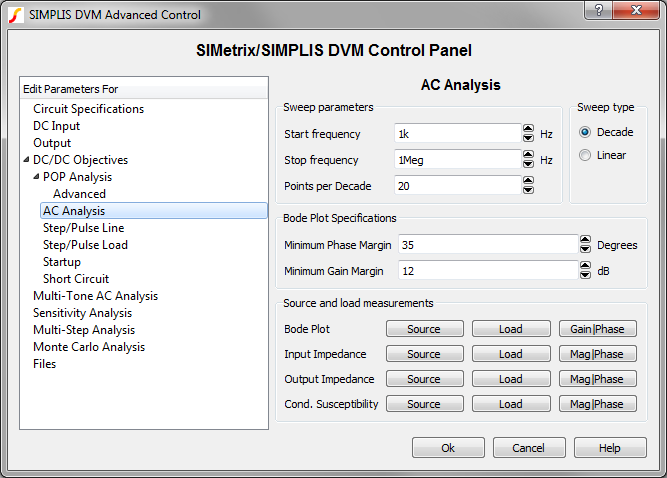Select Monte Carlo Analysis in the tree

click(88, 347)
